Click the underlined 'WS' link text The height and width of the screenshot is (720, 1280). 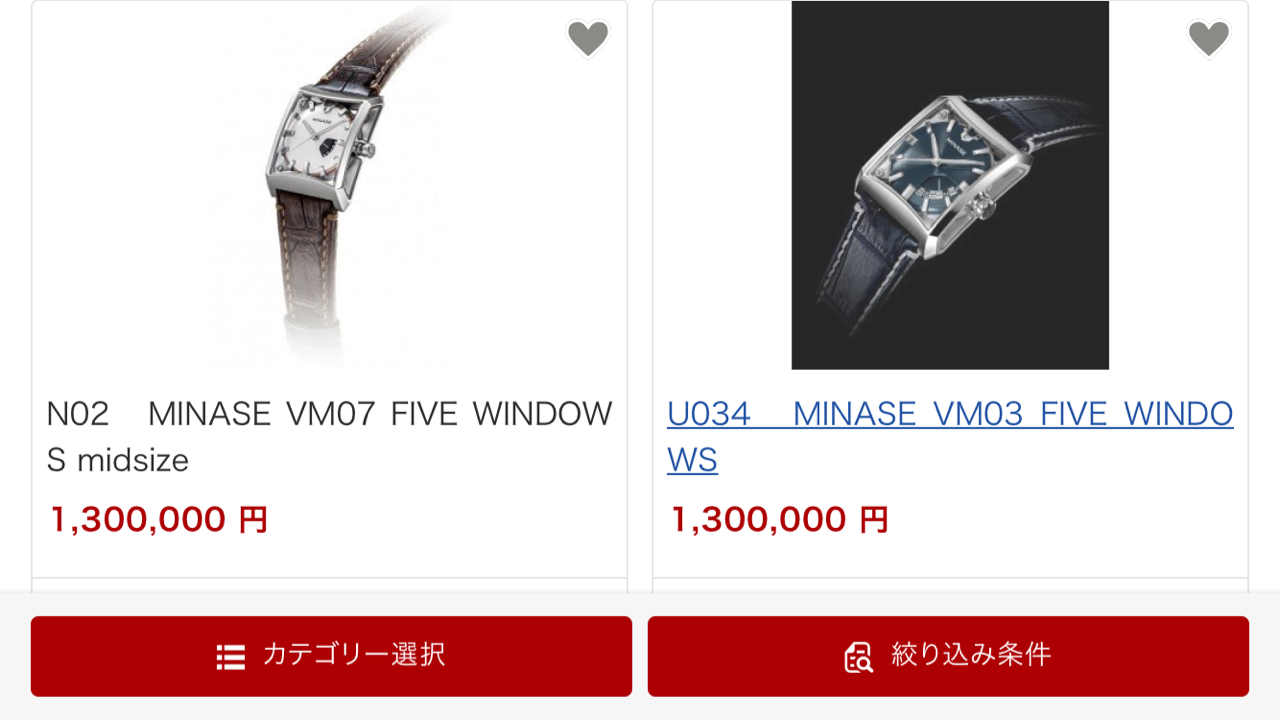pos(692,460)
